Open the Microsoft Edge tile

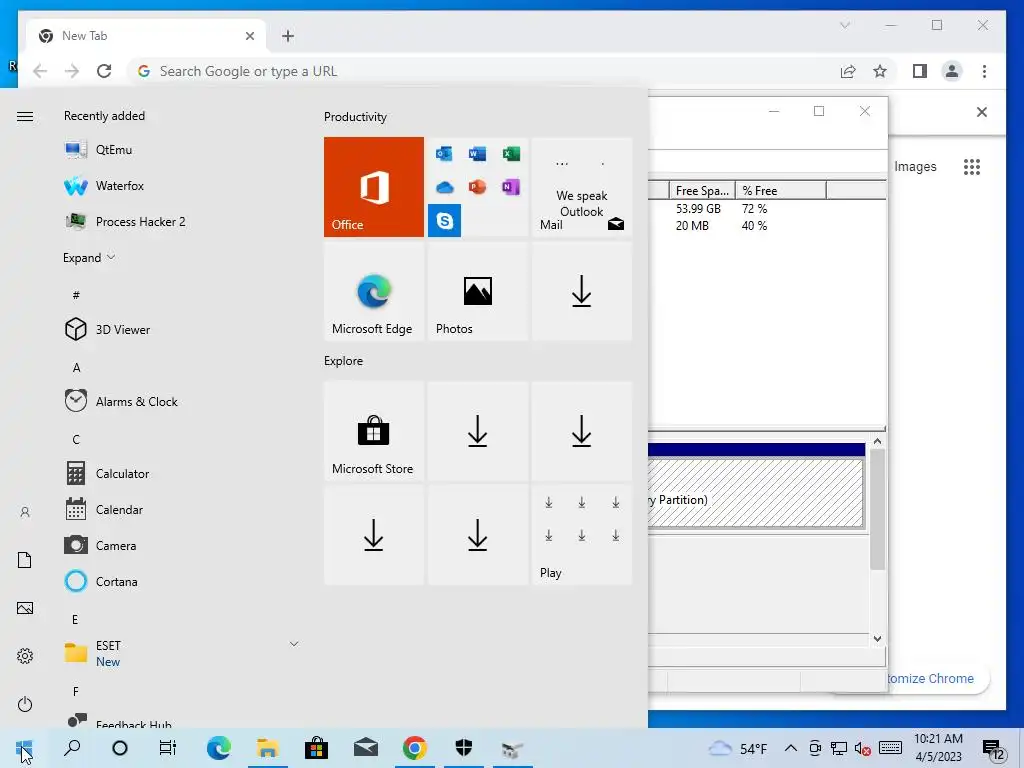(x=374, y=291)
